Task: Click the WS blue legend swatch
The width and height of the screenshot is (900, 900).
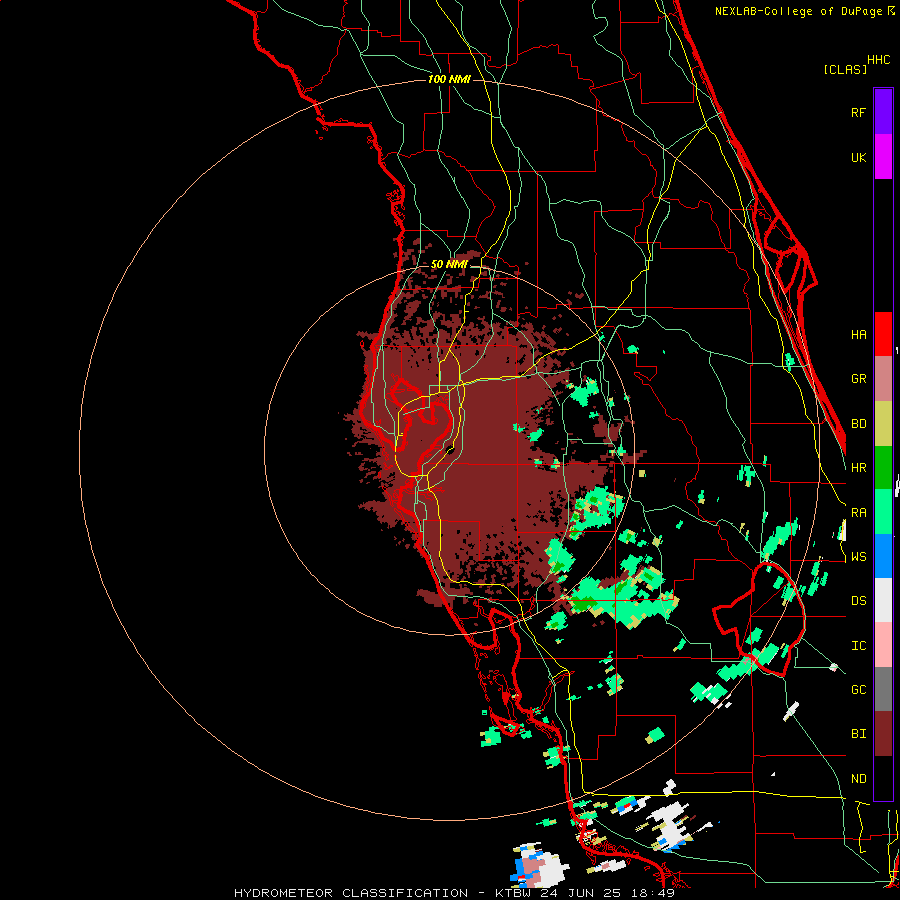Action: pyautogui.click(x=883, y=556)
